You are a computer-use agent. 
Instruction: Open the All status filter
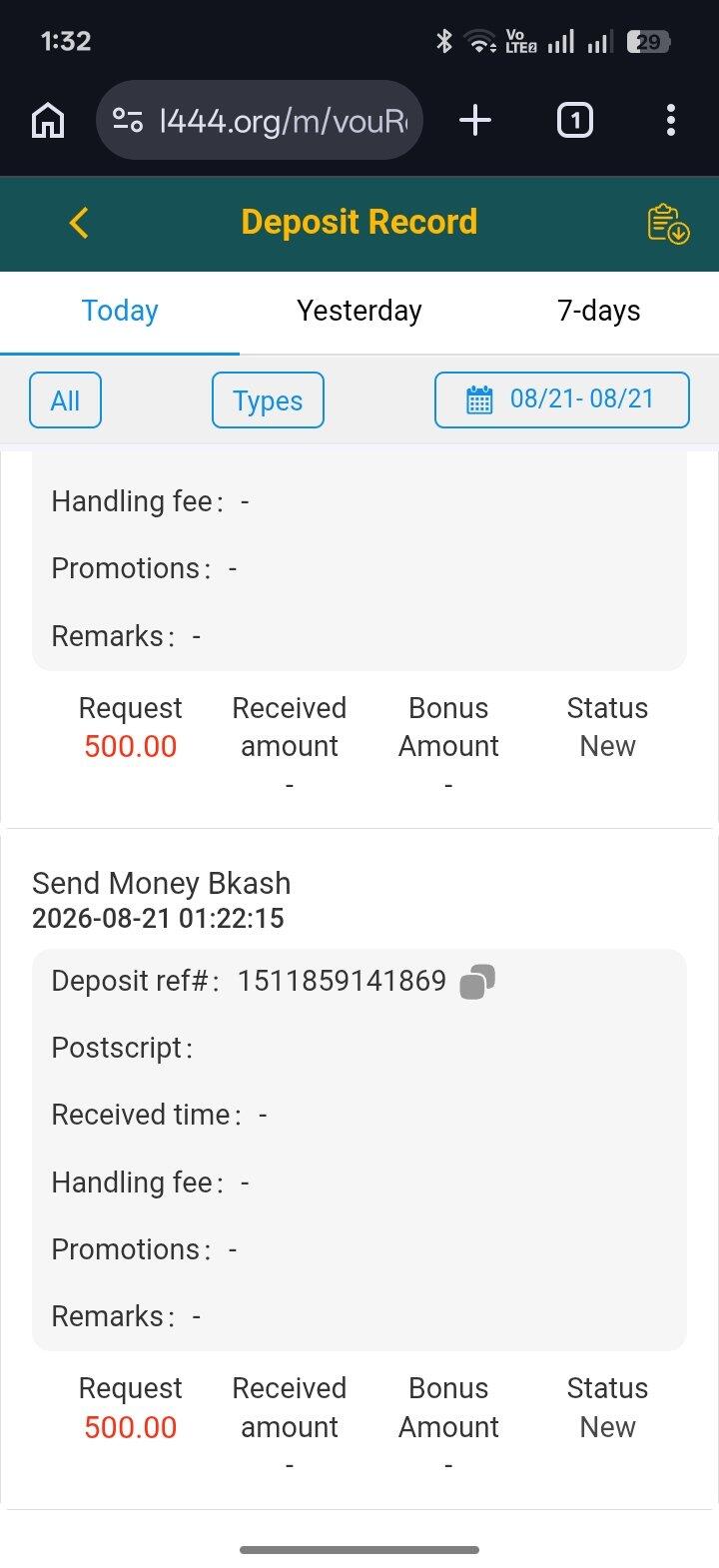[65, 400]
